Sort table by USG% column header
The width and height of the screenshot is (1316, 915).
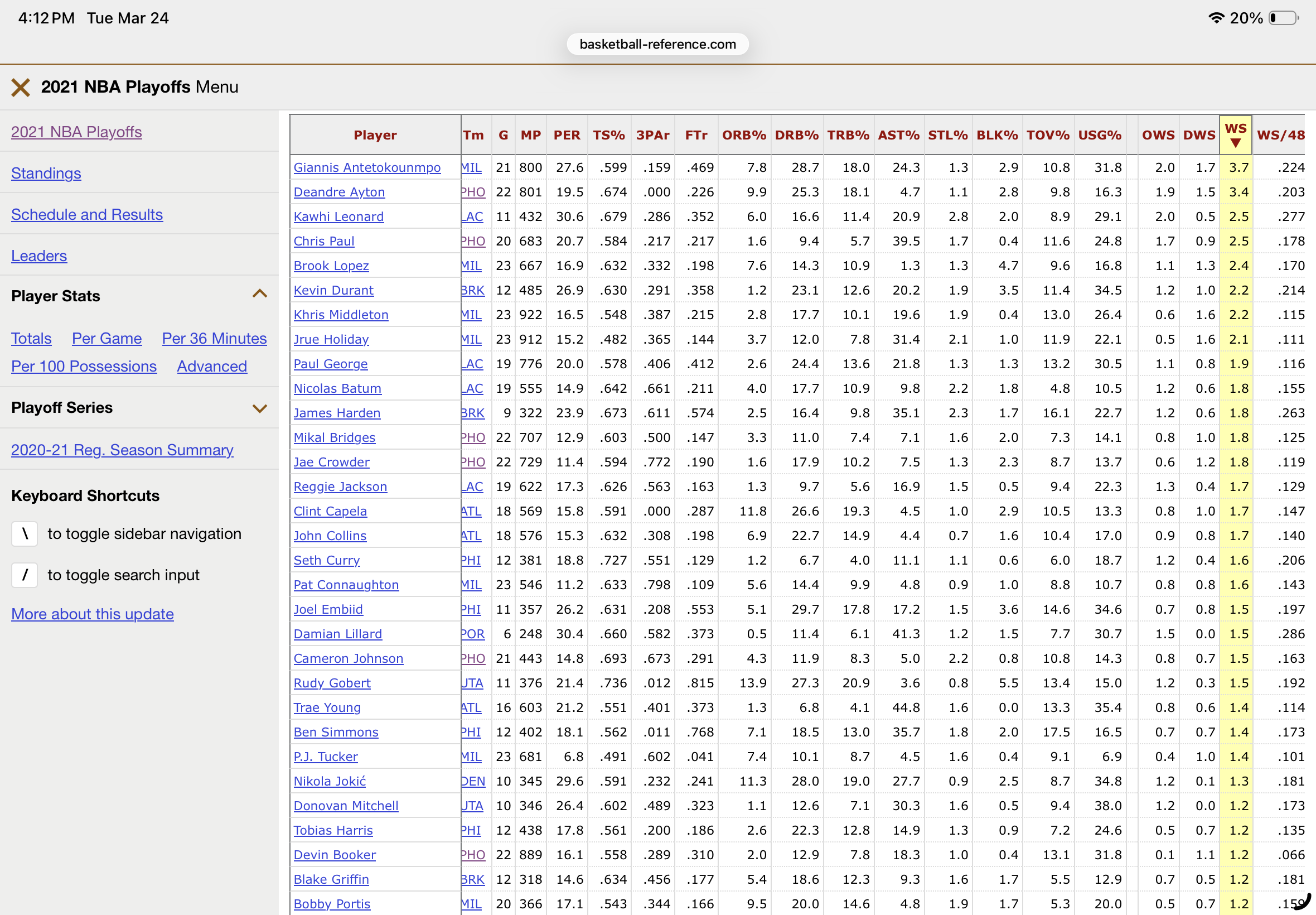[x=1099, y=134]
